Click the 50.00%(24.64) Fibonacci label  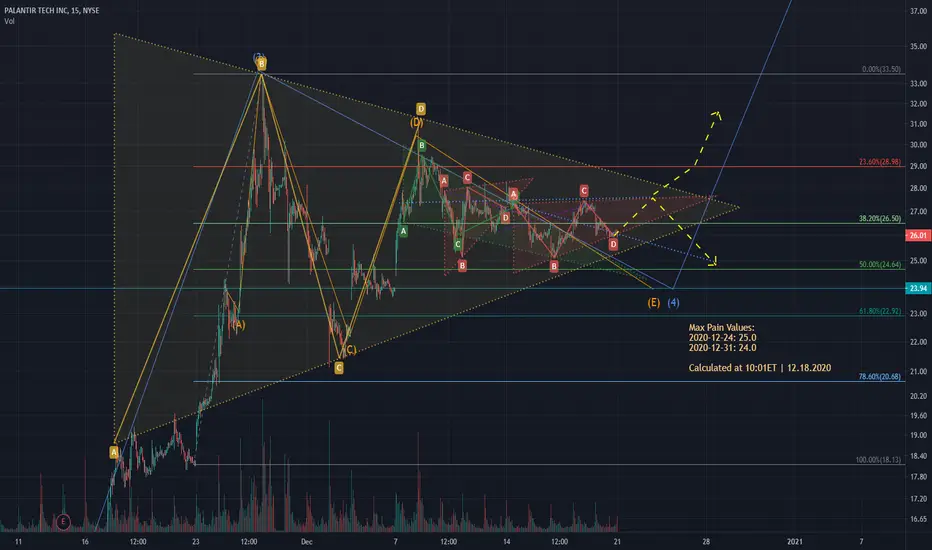pos(880,265)
